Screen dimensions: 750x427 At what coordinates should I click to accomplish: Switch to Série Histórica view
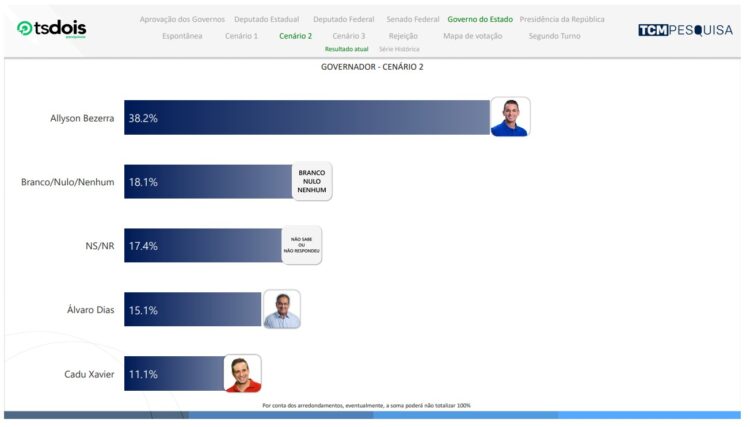pos(399,49)
